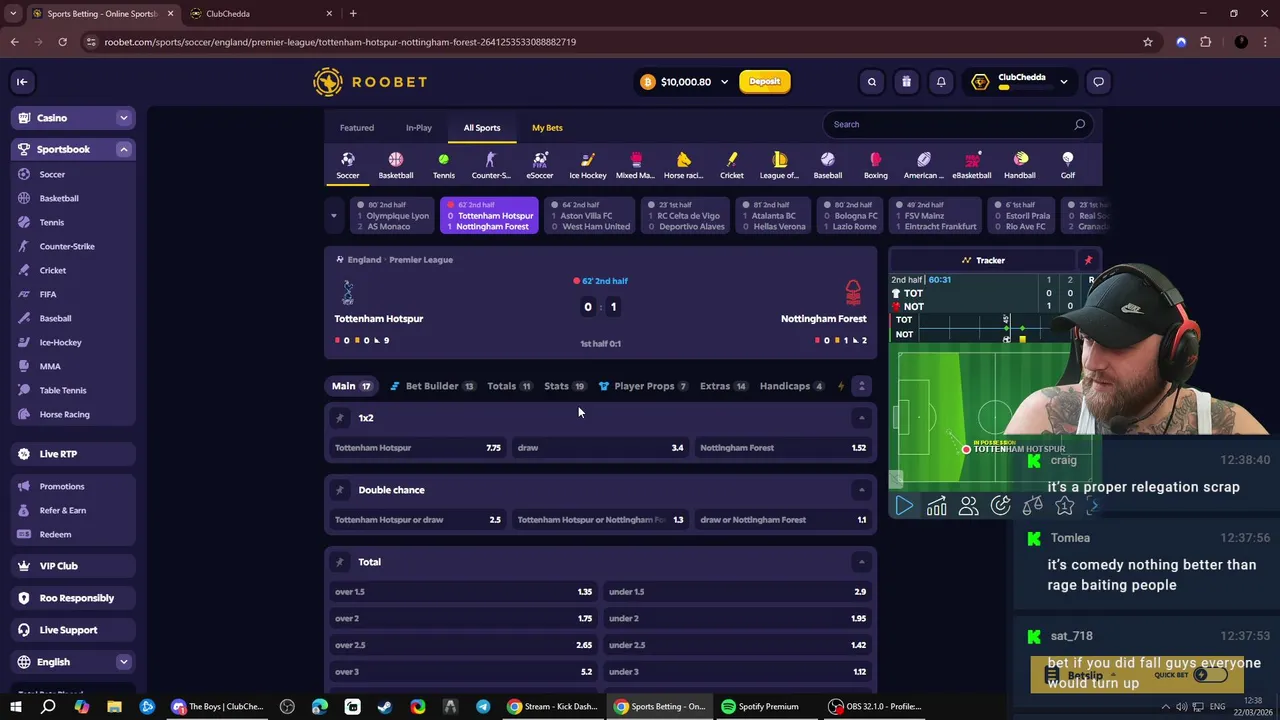
Task: Click the browser address bar
Action: 610,42
